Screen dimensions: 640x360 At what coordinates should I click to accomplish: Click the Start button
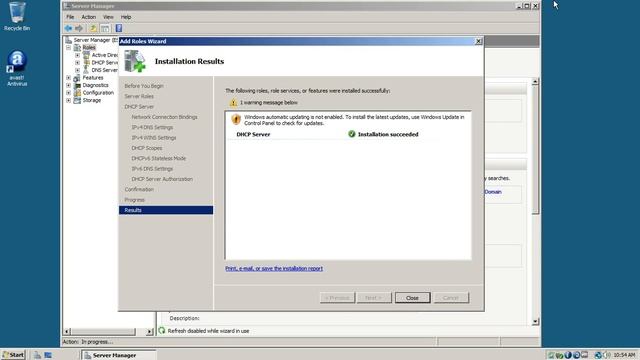click(13, 355)
